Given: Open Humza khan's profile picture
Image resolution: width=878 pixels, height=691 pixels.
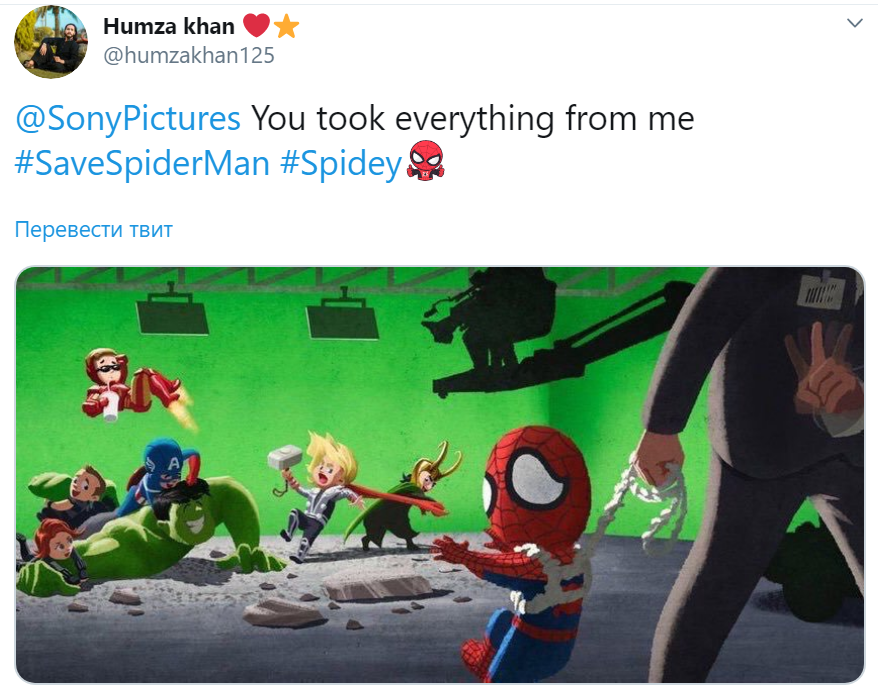Looking at the screenshot, I should click(51, 42).
